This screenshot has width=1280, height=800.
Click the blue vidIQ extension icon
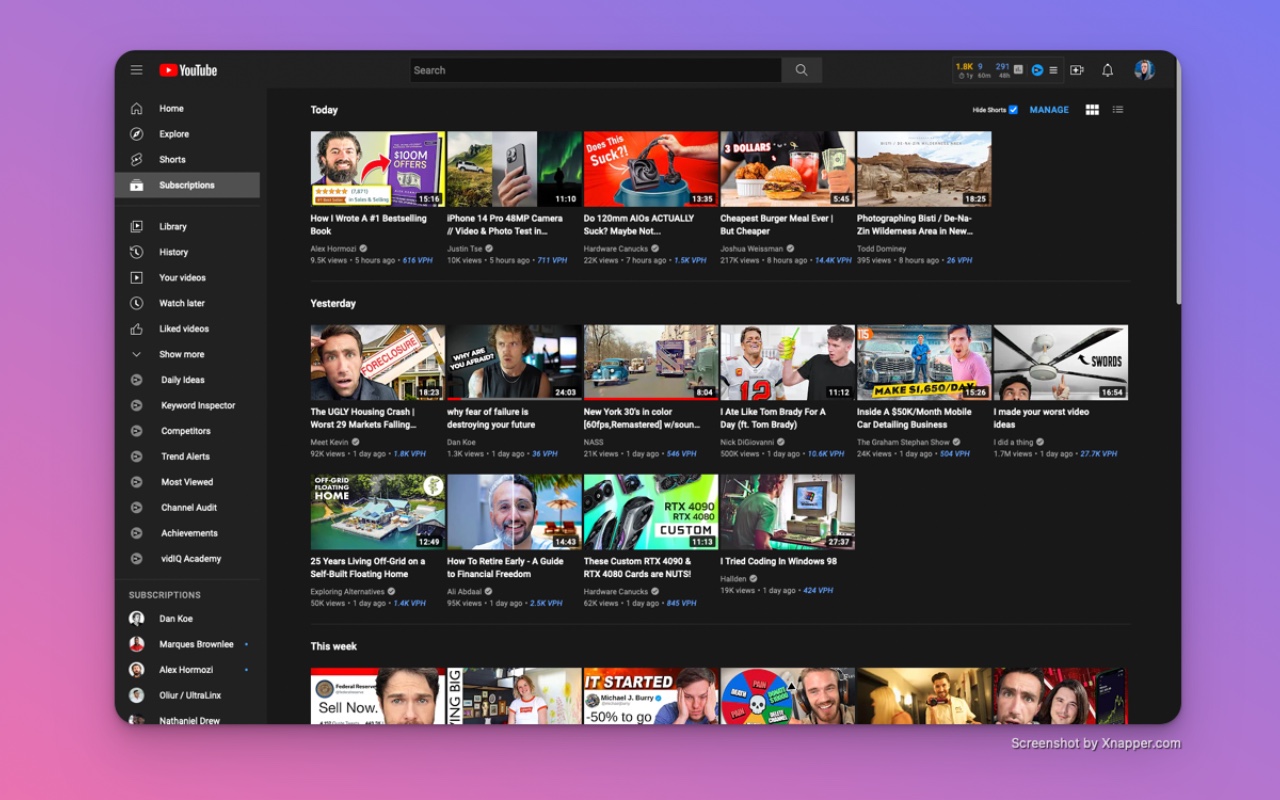pyautogui.click(x=1038, y=70)
